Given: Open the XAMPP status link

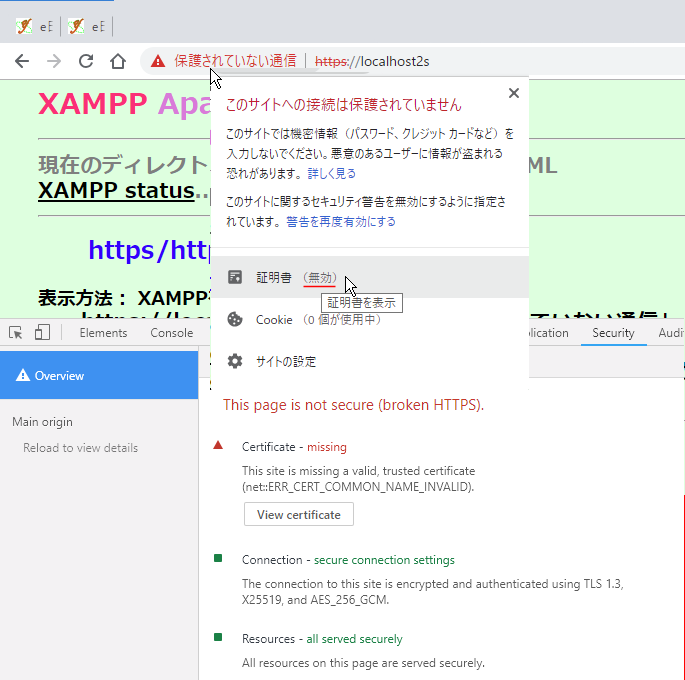Looking at the screenshot, I should 116,191.
